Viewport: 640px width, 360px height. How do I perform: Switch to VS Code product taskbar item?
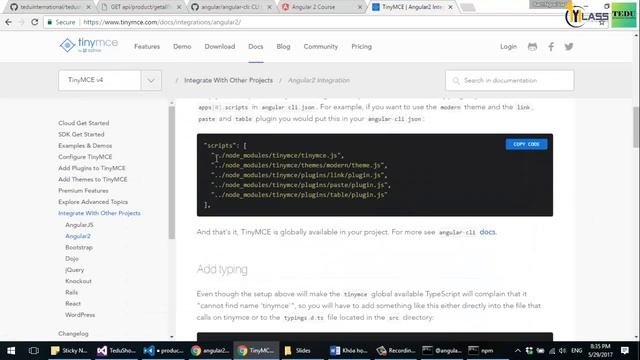tap(163, 351)
